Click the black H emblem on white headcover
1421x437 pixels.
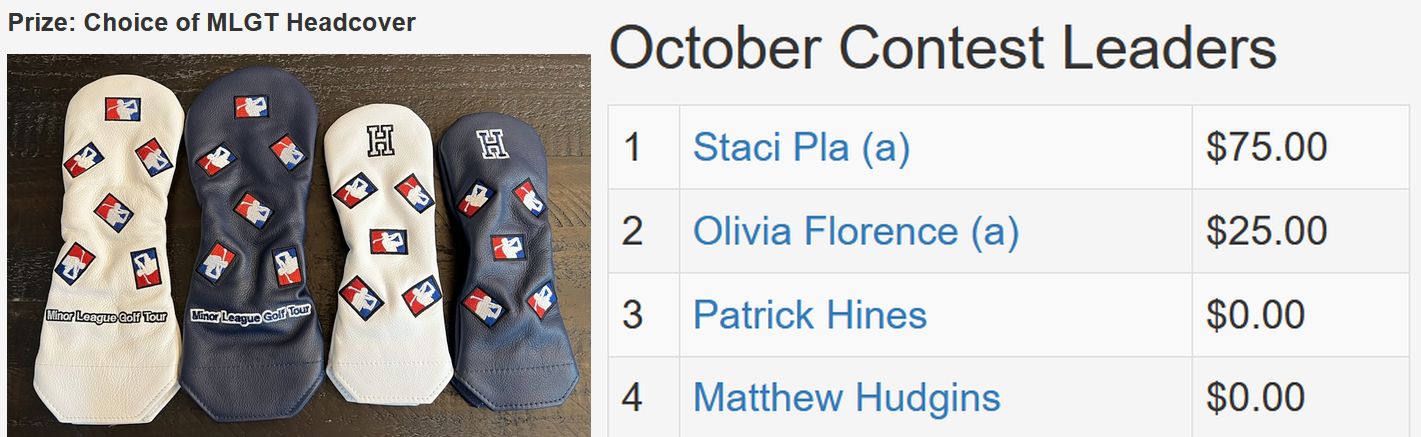(381, 140)
